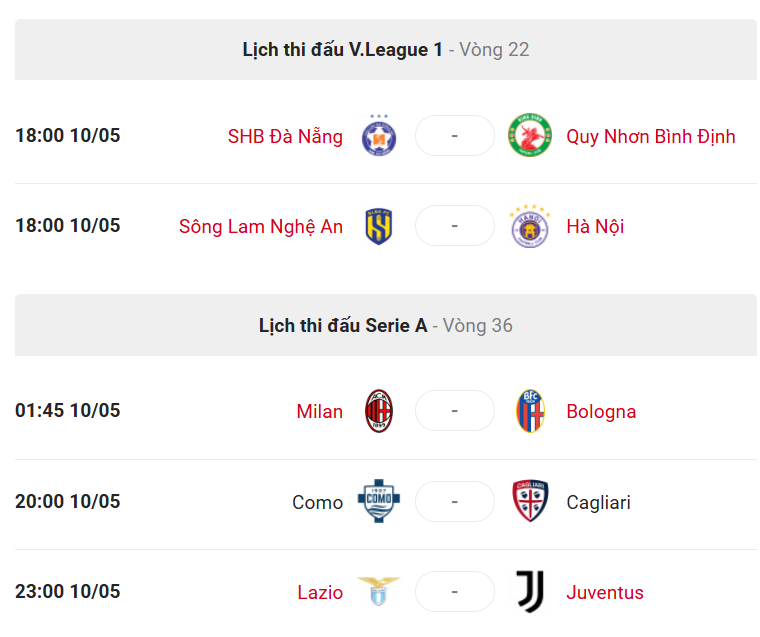The image size is (760, 637).
Task: Select the Como 1907 logo
Action: pos(379,501)
